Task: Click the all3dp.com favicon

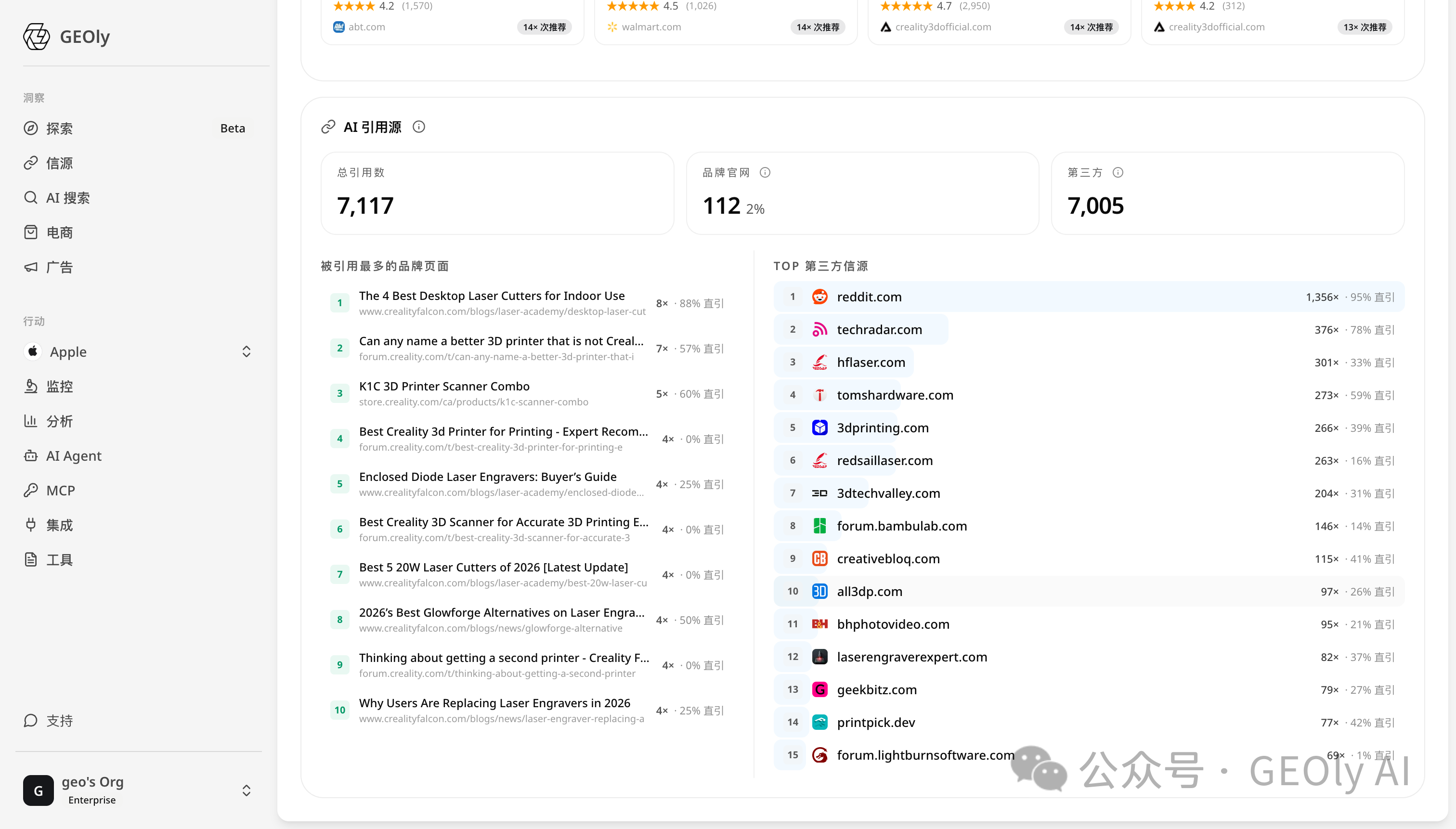Action: [x=820, y=592]
